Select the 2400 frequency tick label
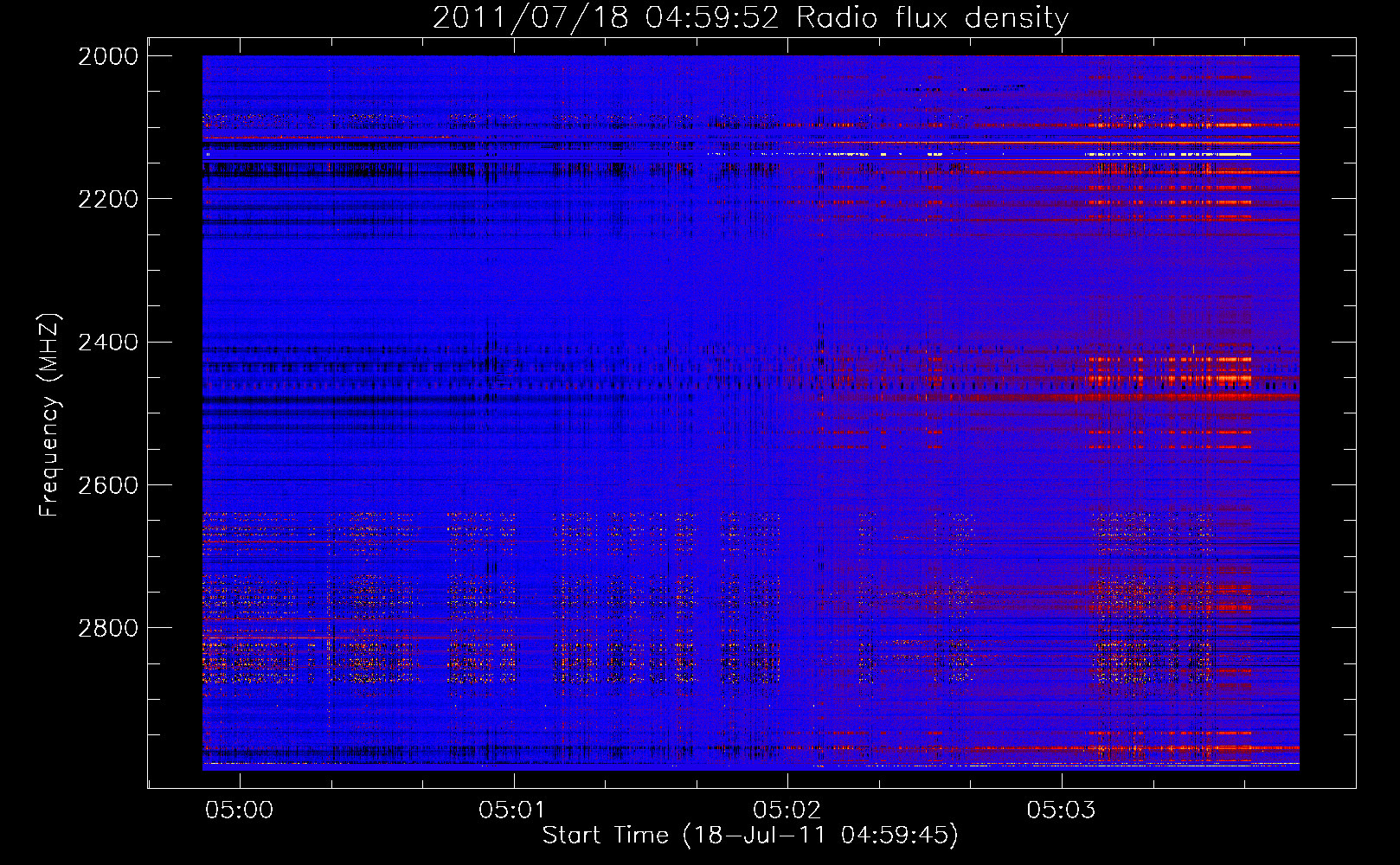1400x865 pixels. (108, 343)
